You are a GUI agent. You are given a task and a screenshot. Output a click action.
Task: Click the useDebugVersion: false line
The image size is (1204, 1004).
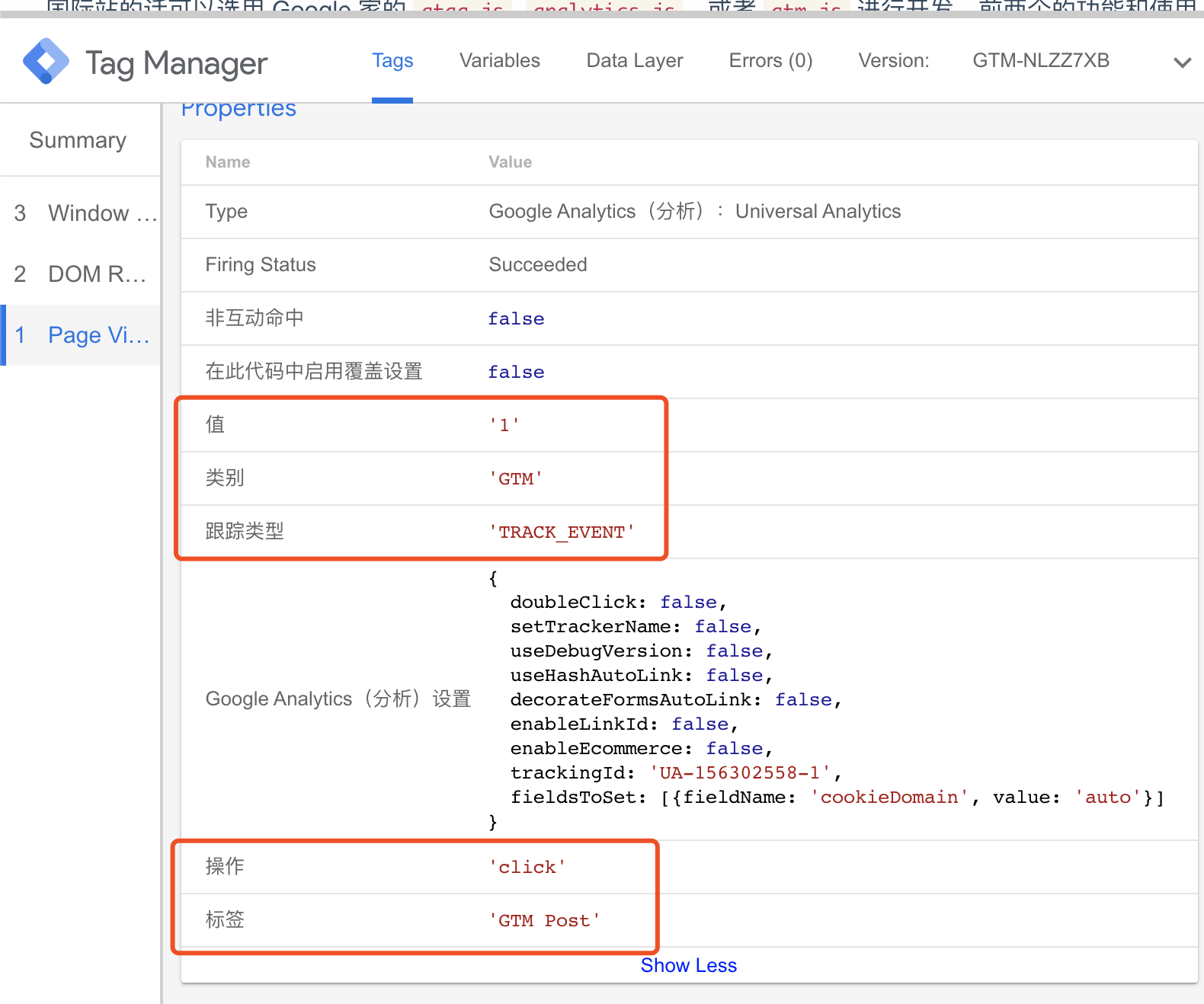[642, 651]
